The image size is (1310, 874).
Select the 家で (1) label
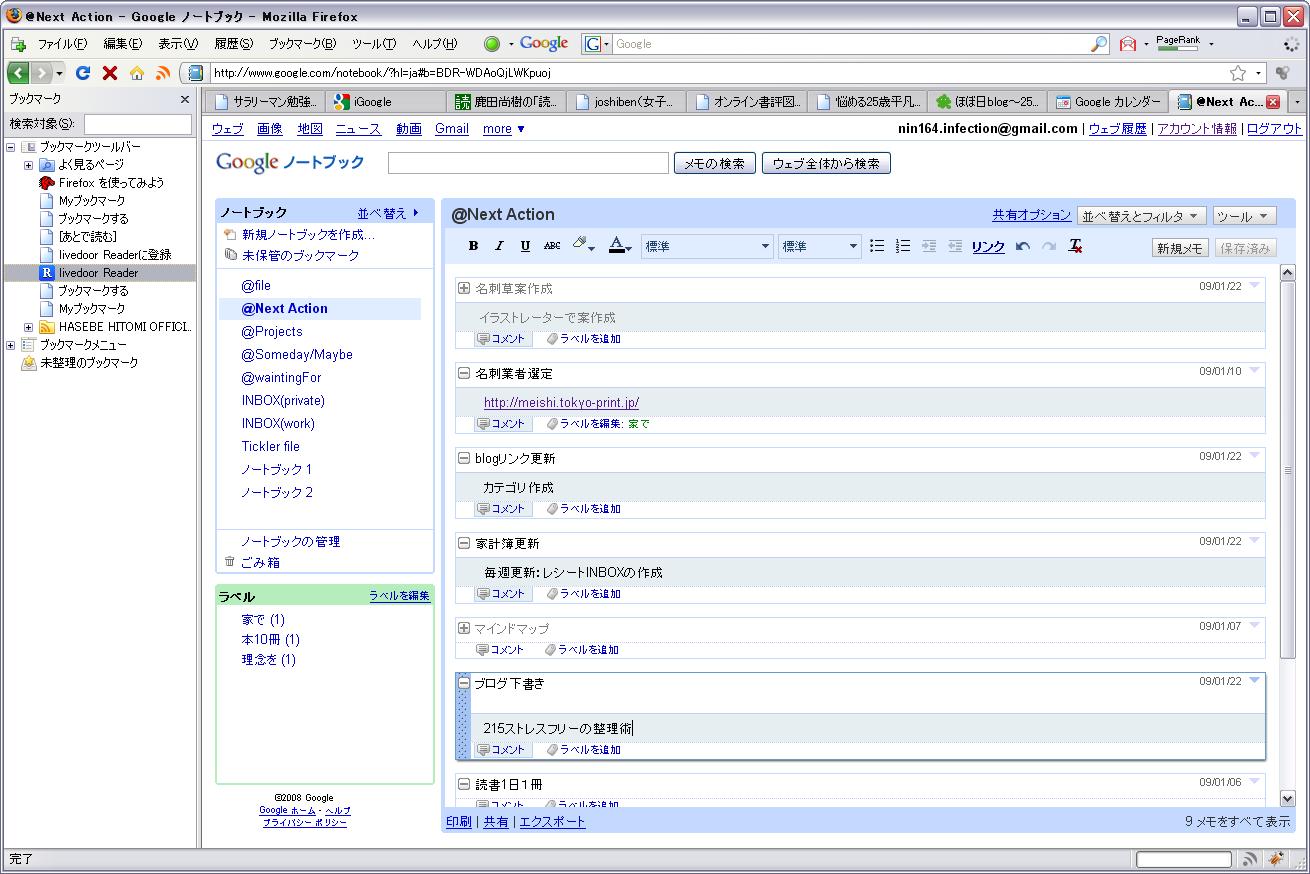point(263,620)
